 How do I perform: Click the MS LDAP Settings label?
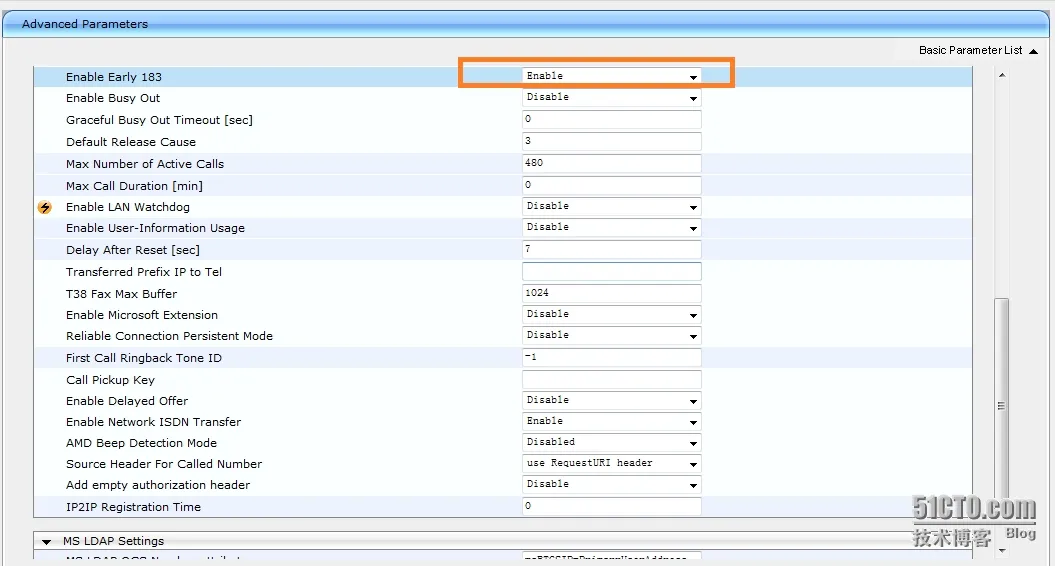point(114,541)
